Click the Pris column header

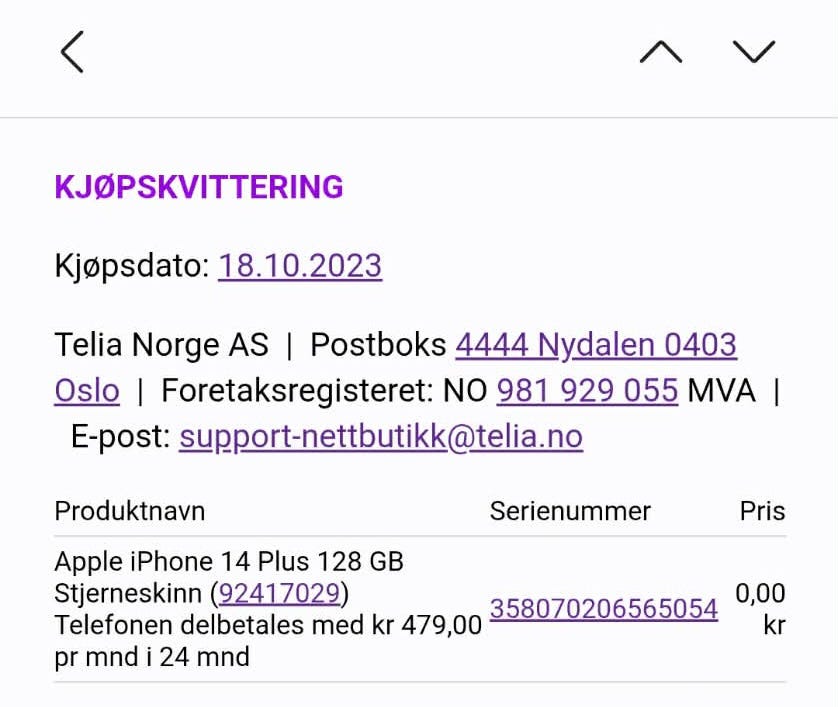coord(762,511)
